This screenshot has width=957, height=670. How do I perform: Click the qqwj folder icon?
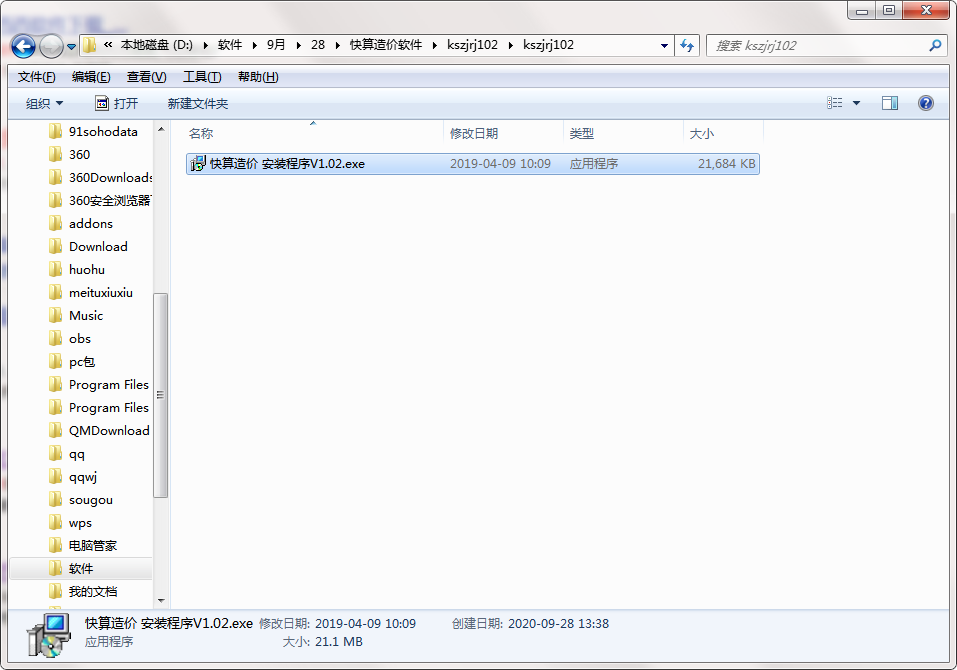56,477
